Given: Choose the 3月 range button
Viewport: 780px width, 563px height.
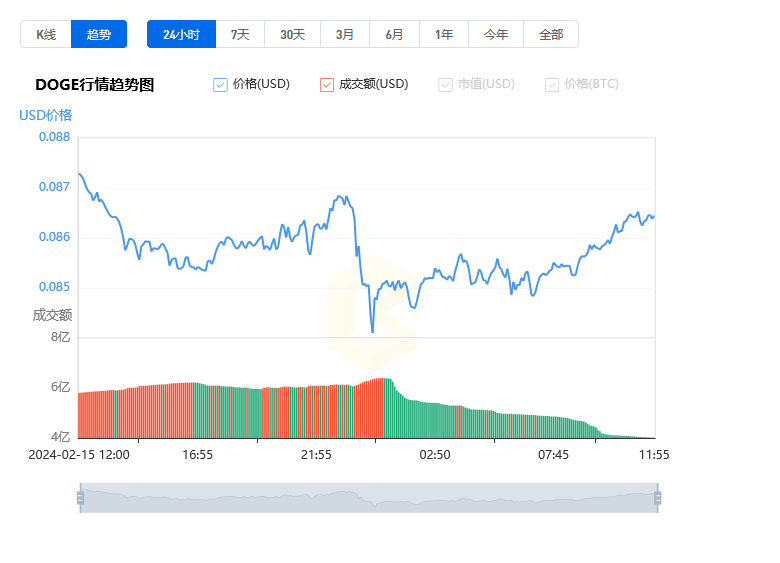Looking at the screenshot, I should coord(345,34).
